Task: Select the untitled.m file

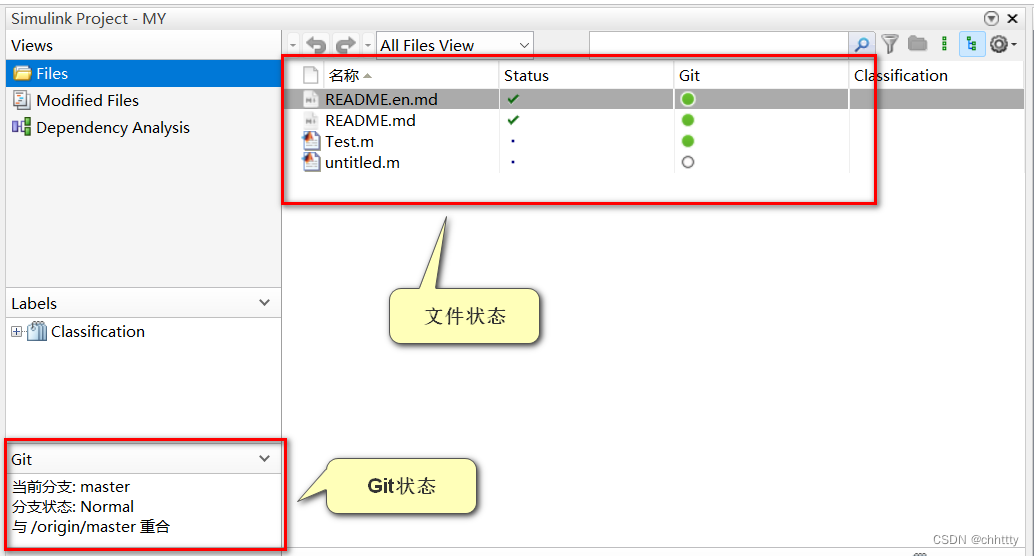Action: coord(362,163)
